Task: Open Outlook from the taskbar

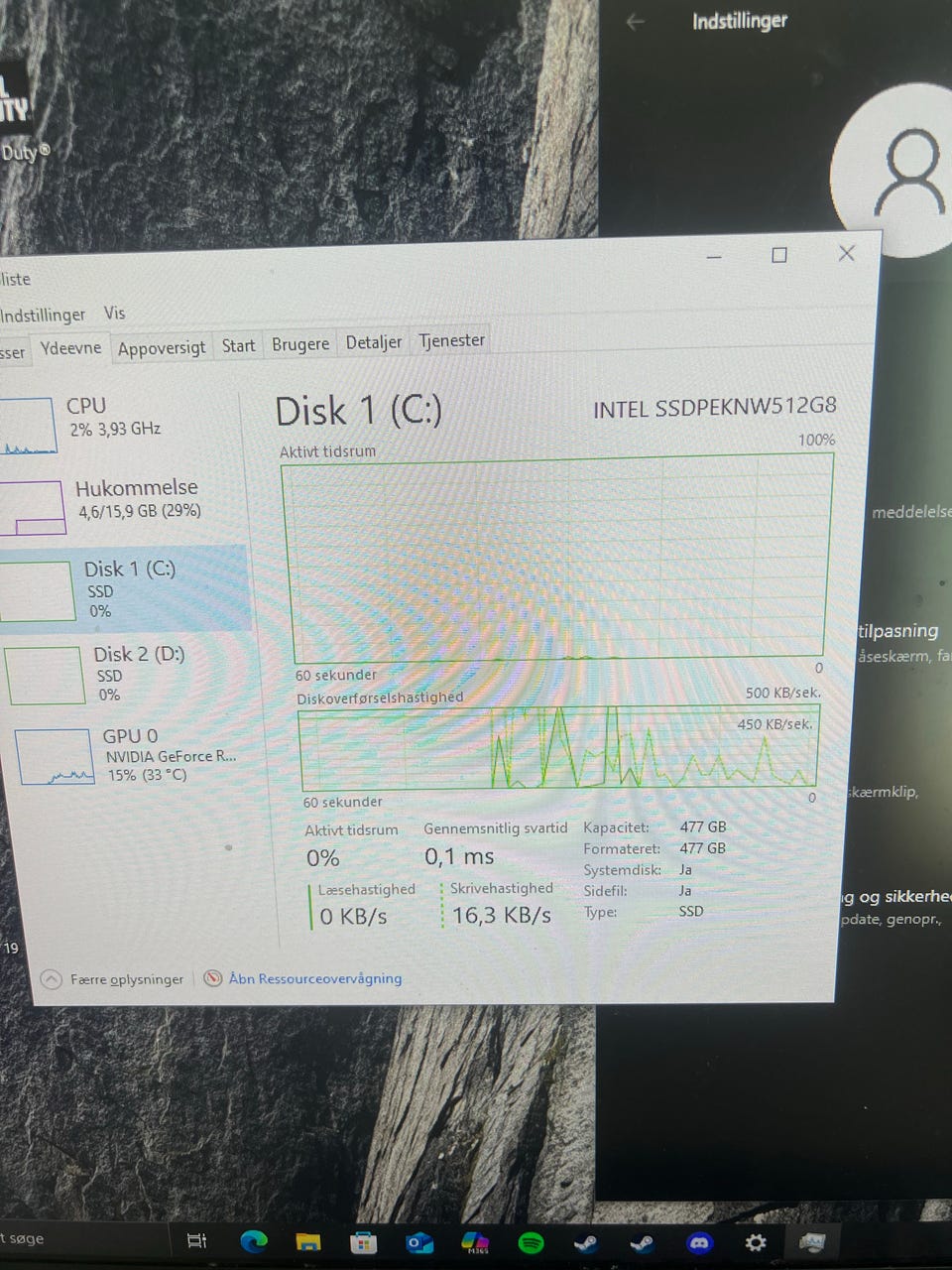Action: click(x=419, y=1242)
